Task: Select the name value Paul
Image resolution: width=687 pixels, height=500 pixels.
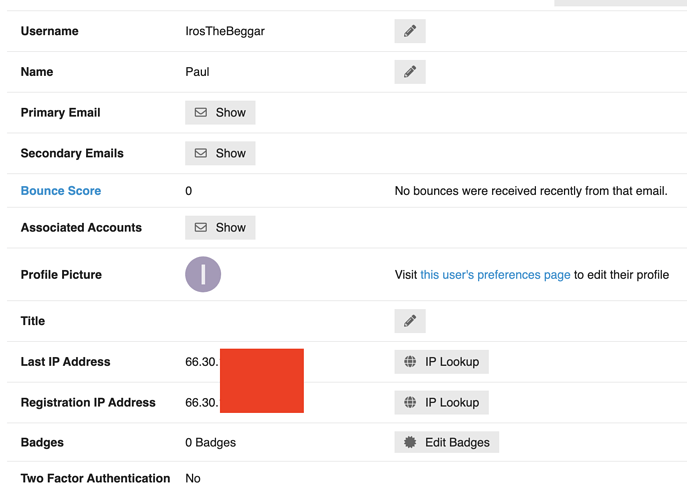Action: [x=197, y=72]
